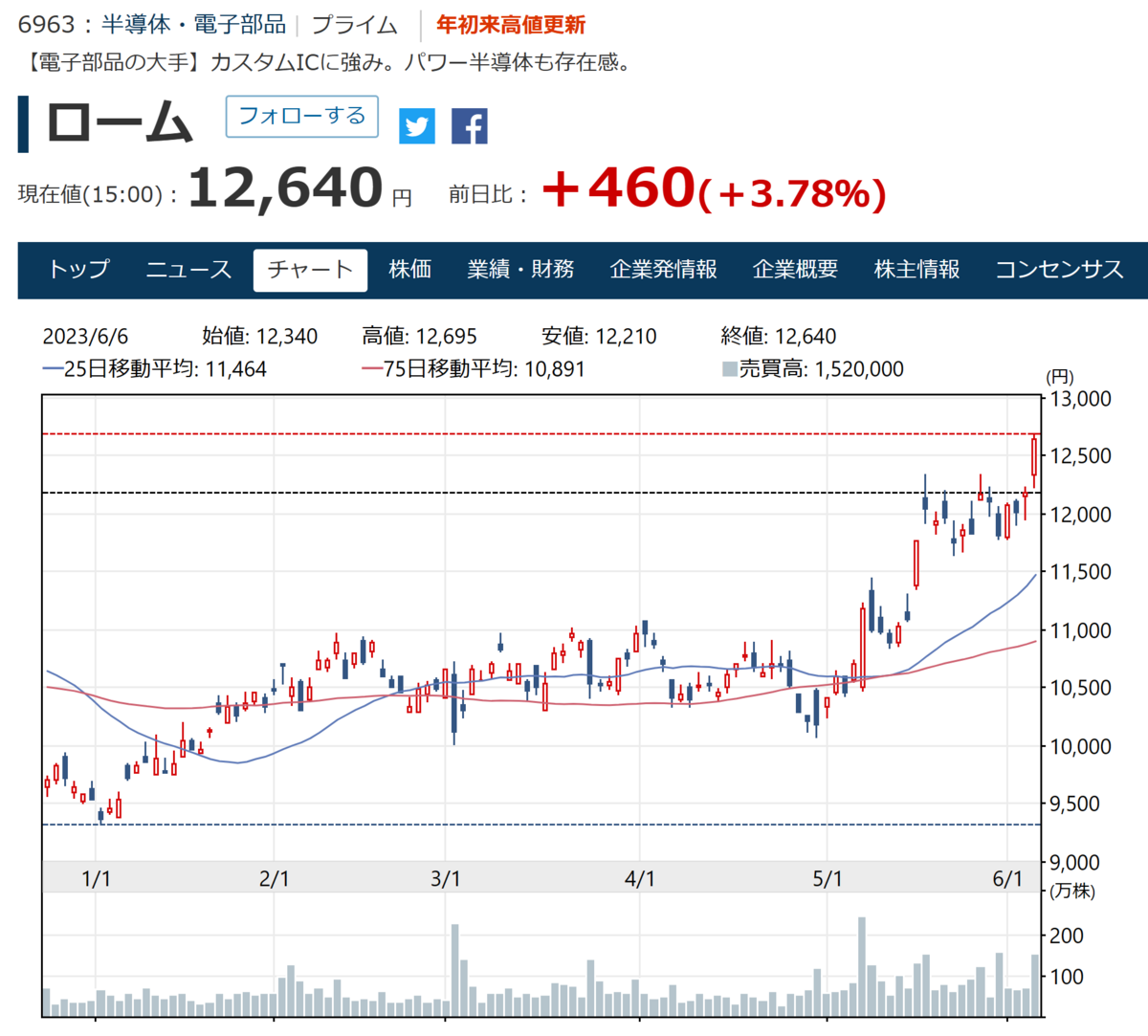
Task: Click the 終値: 12,640 value
Action: [x=779, y=337]
